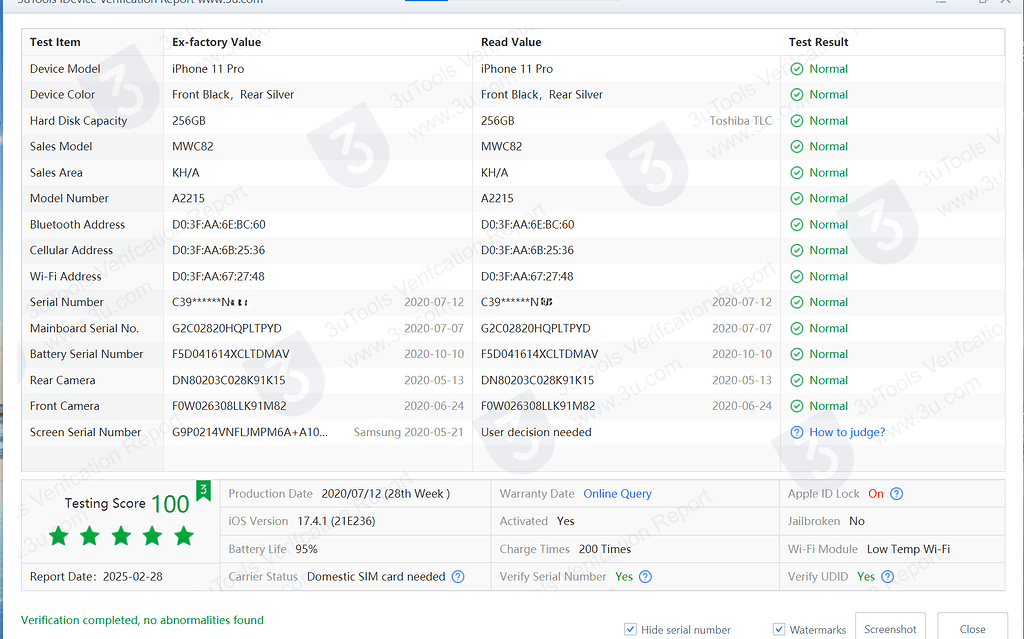This screenshot has height=639, width=1024.
Task: Toggle the Watermarks checkbox
Action: point(778,629)
